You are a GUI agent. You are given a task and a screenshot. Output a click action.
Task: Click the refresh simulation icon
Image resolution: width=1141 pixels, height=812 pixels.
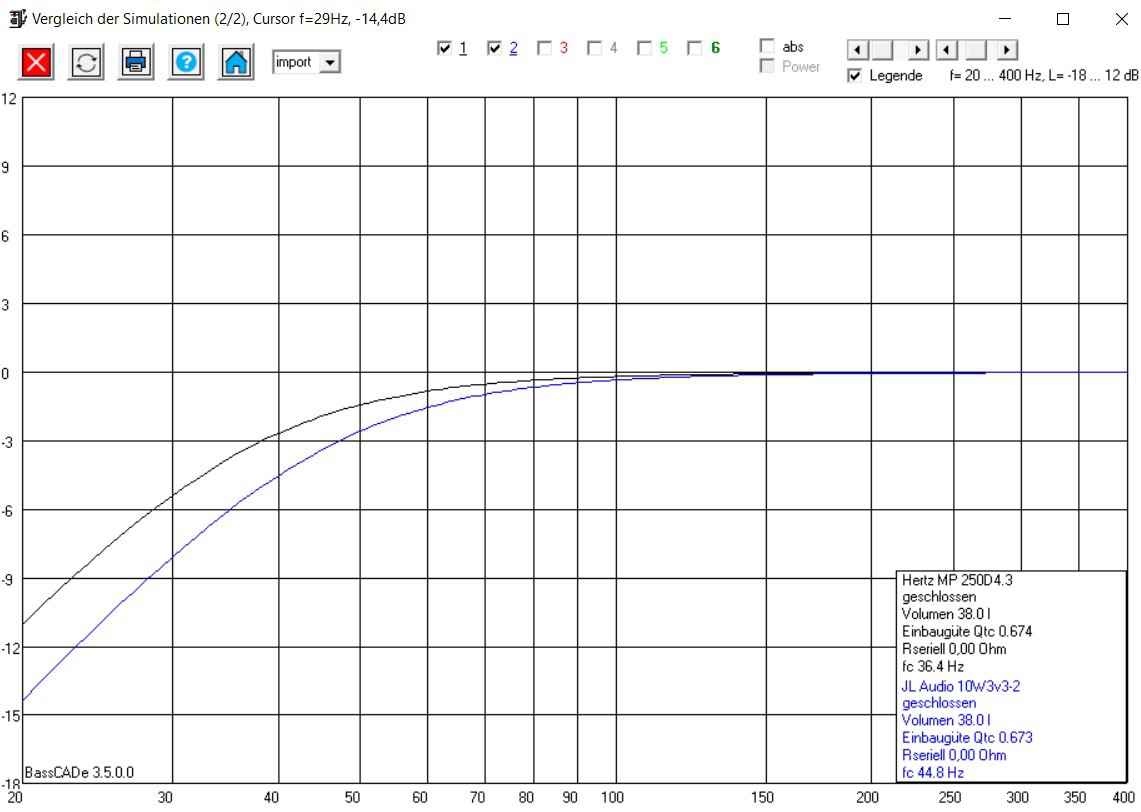coord(86,63)
